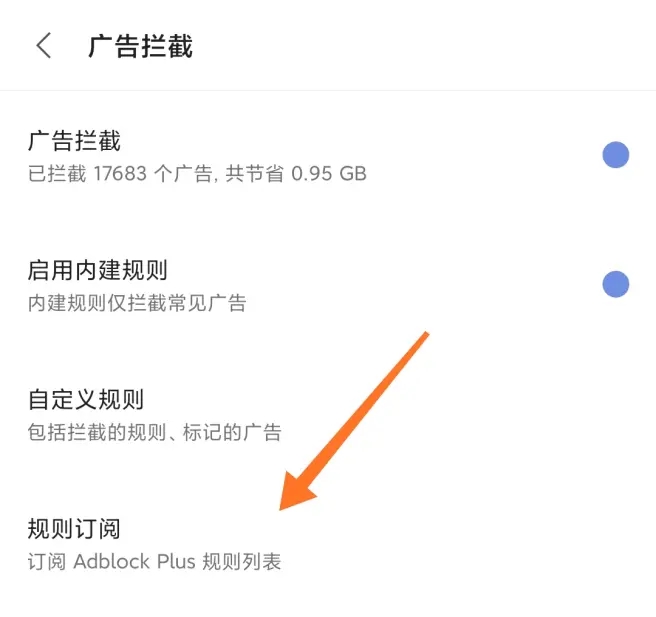Select the 广告拦截 row title text
Screen dimensions: 656x617
coord(74,141)
